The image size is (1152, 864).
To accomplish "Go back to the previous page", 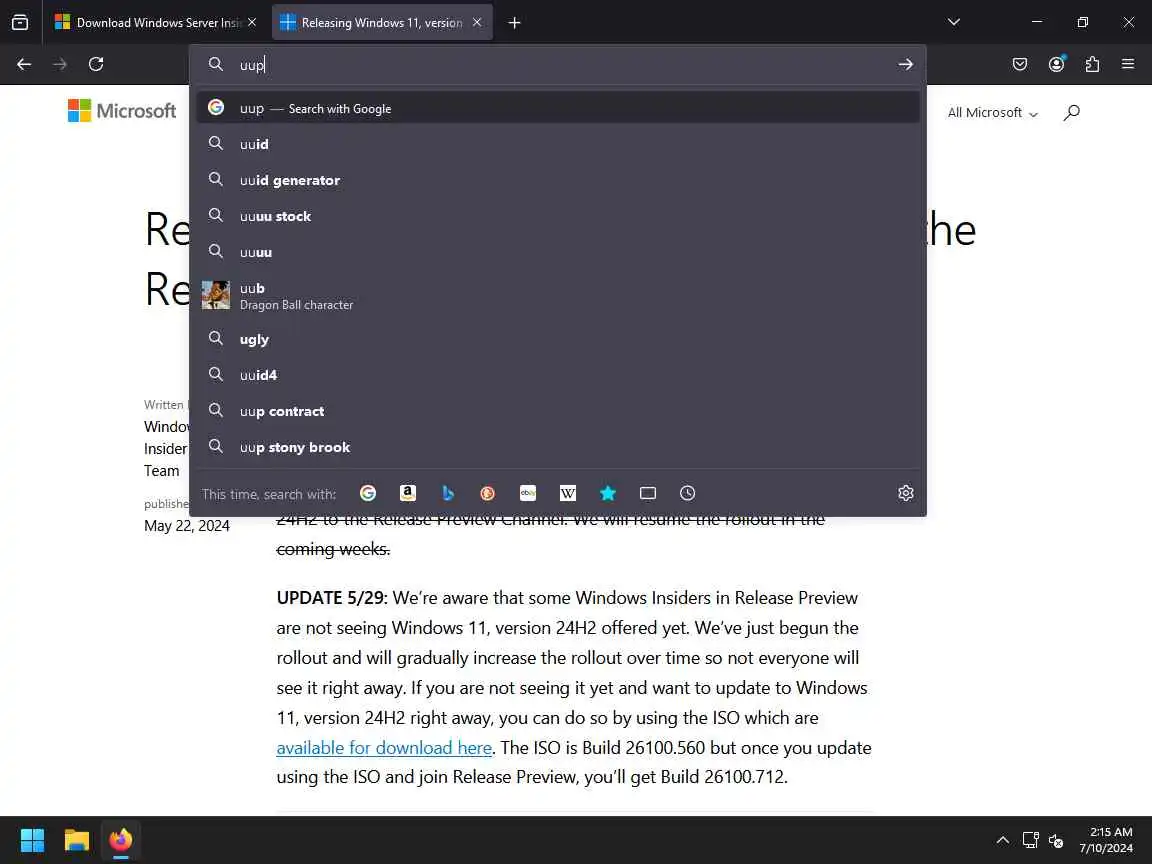I will pos(24,65).
